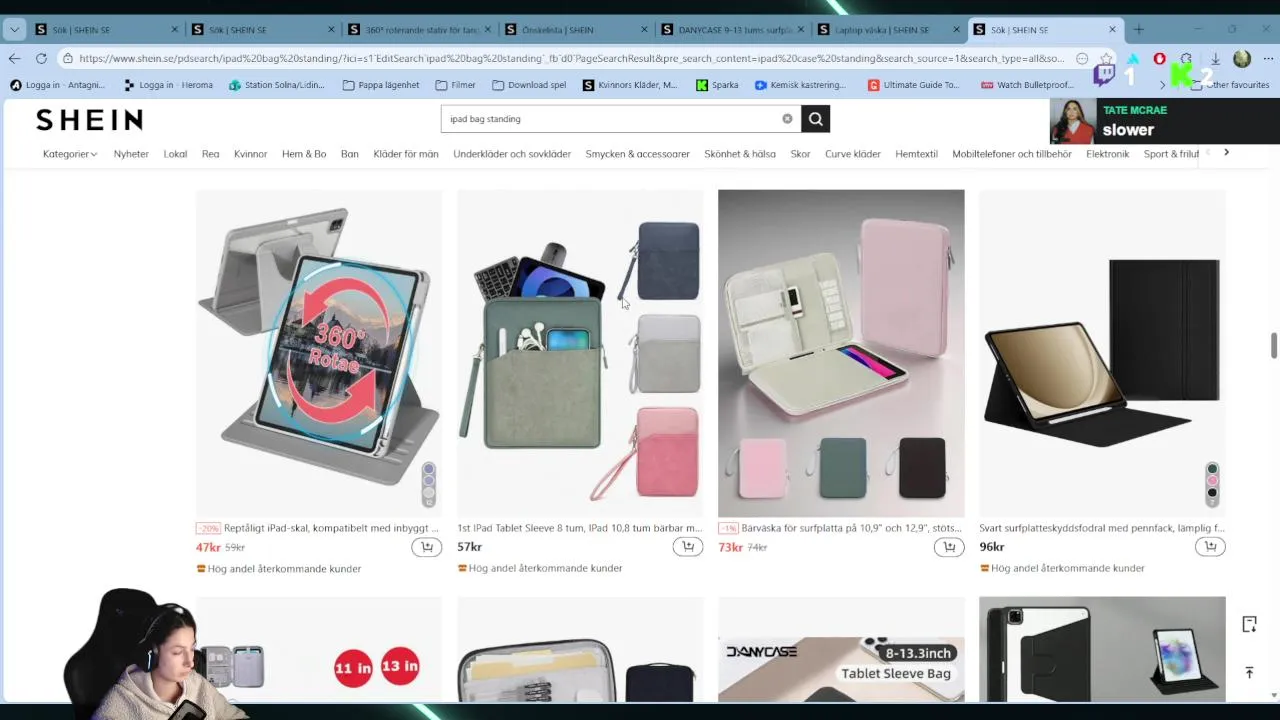Open the Kvinnors Kläder bookmark
1280x720 pixels.
[629, 85]
